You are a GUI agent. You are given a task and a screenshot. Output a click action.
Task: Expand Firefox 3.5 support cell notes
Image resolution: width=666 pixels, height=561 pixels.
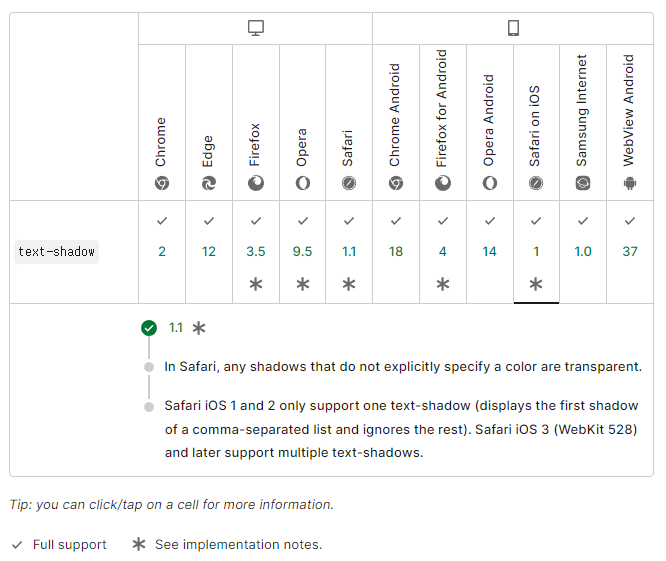[256, 252]
